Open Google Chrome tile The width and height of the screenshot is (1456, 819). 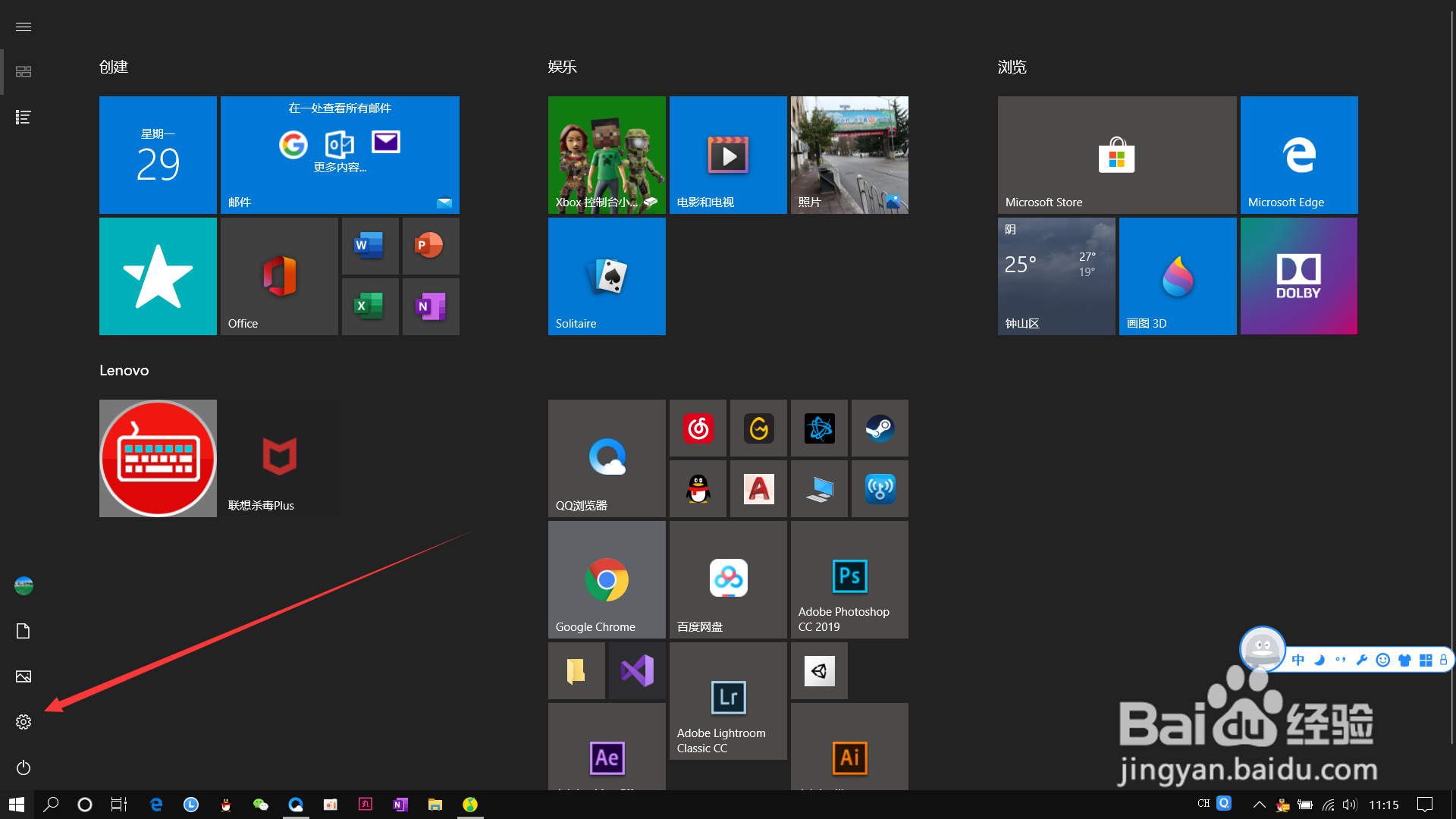[607, 580]
